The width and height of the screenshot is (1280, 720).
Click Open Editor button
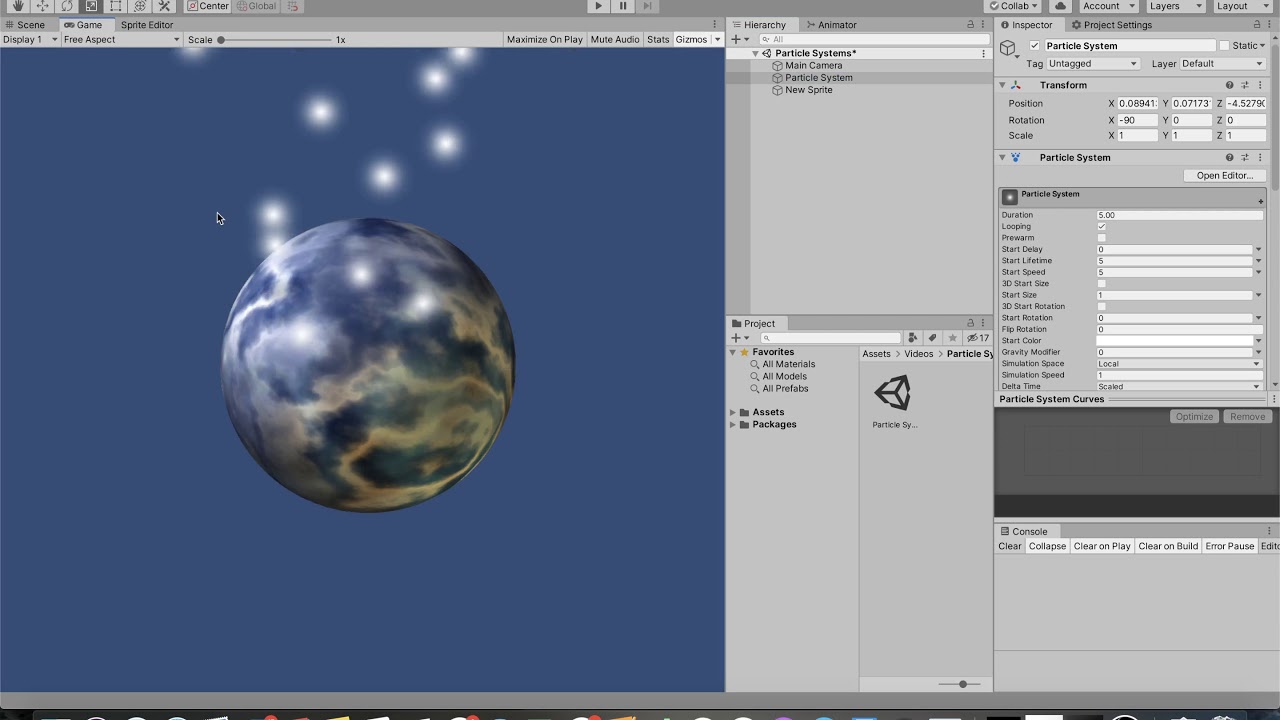point(1224,176)
